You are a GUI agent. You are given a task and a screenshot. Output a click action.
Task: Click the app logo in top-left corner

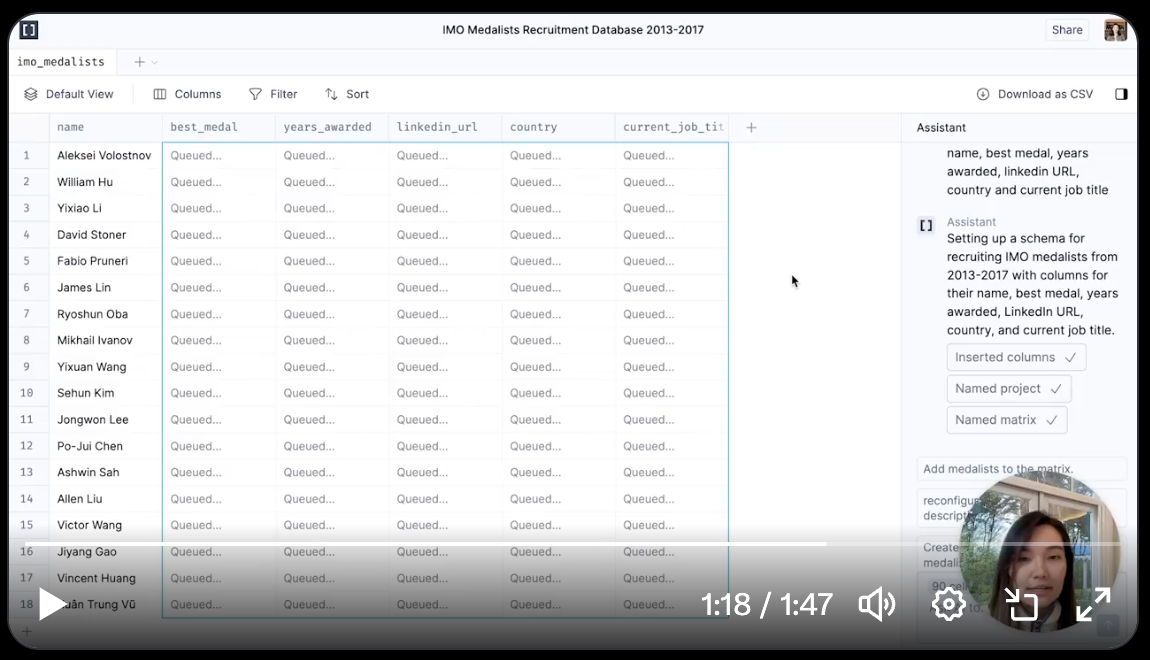(29, 30)
